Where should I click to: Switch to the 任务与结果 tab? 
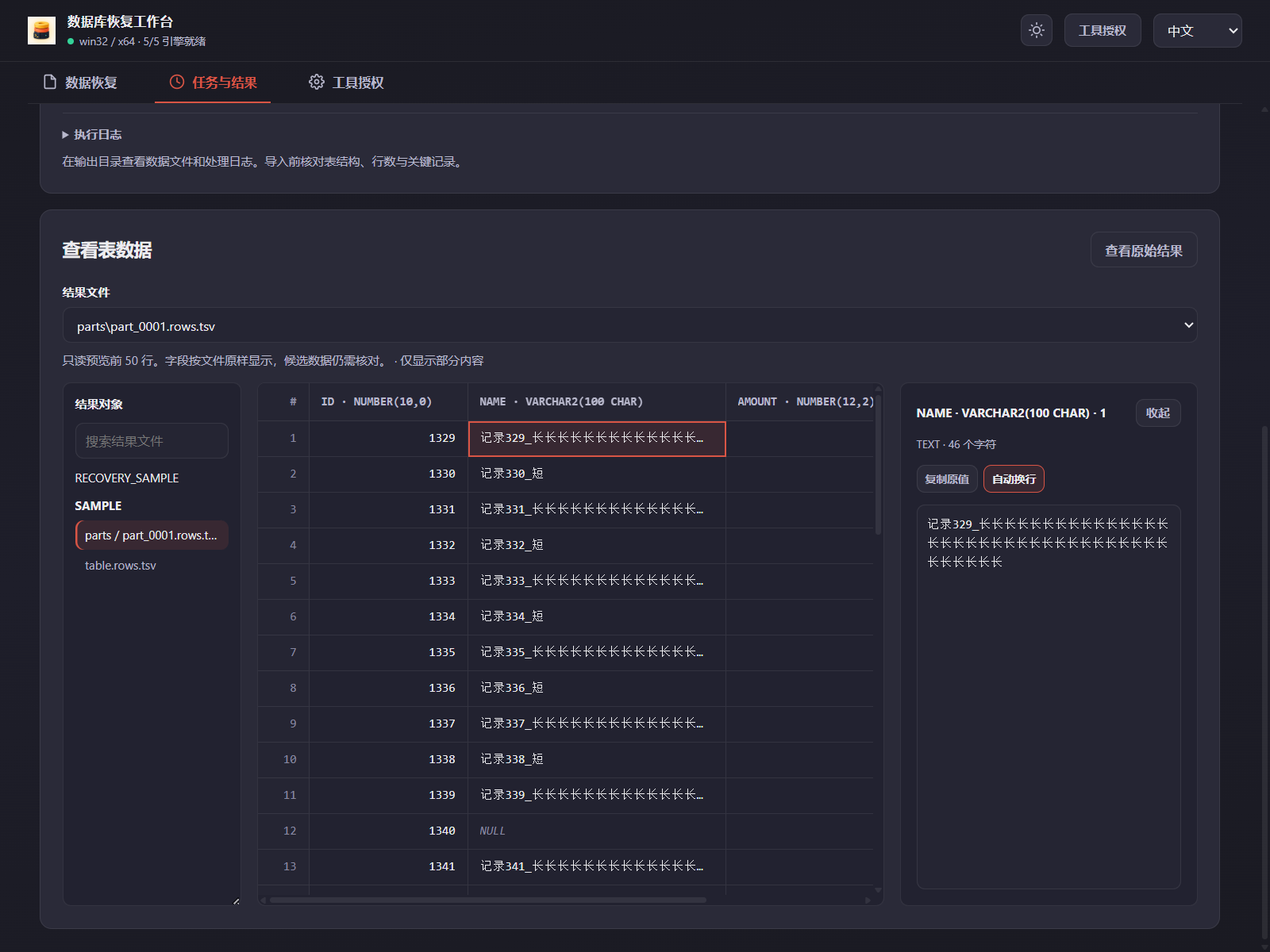point(213,83)
